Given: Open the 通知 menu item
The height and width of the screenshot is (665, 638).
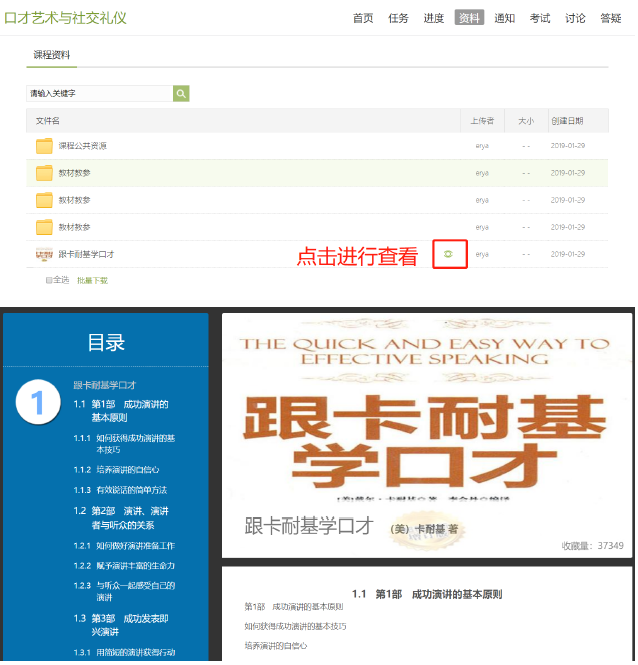Looking at the screenshot, I should click(x=505, y=18).
